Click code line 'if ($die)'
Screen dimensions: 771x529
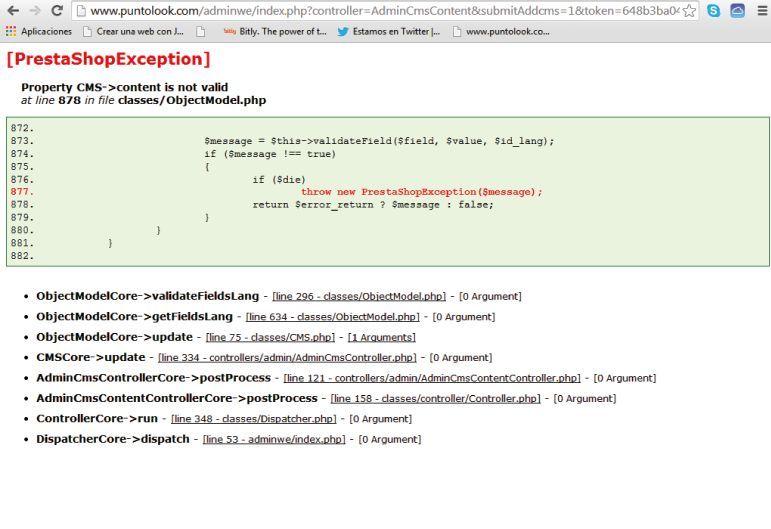click(279, 179)
